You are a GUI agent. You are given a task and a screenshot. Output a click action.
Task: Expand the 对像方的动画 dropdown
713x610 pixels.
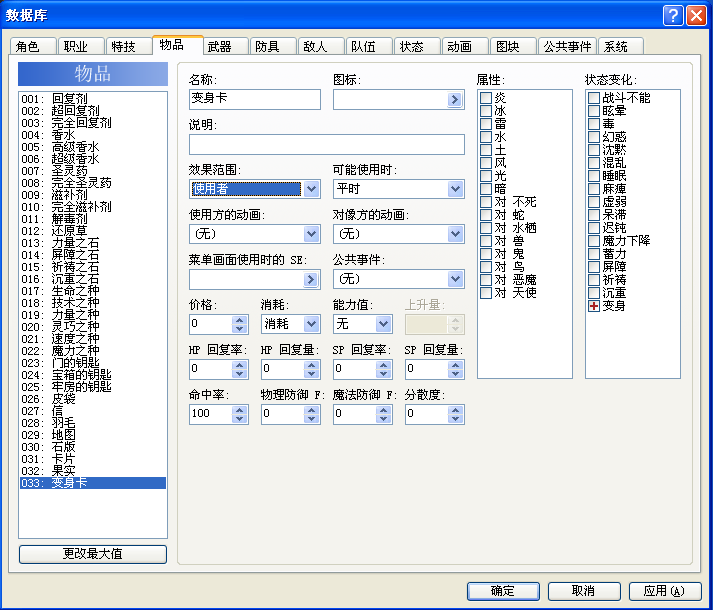(x=455, y=234)
